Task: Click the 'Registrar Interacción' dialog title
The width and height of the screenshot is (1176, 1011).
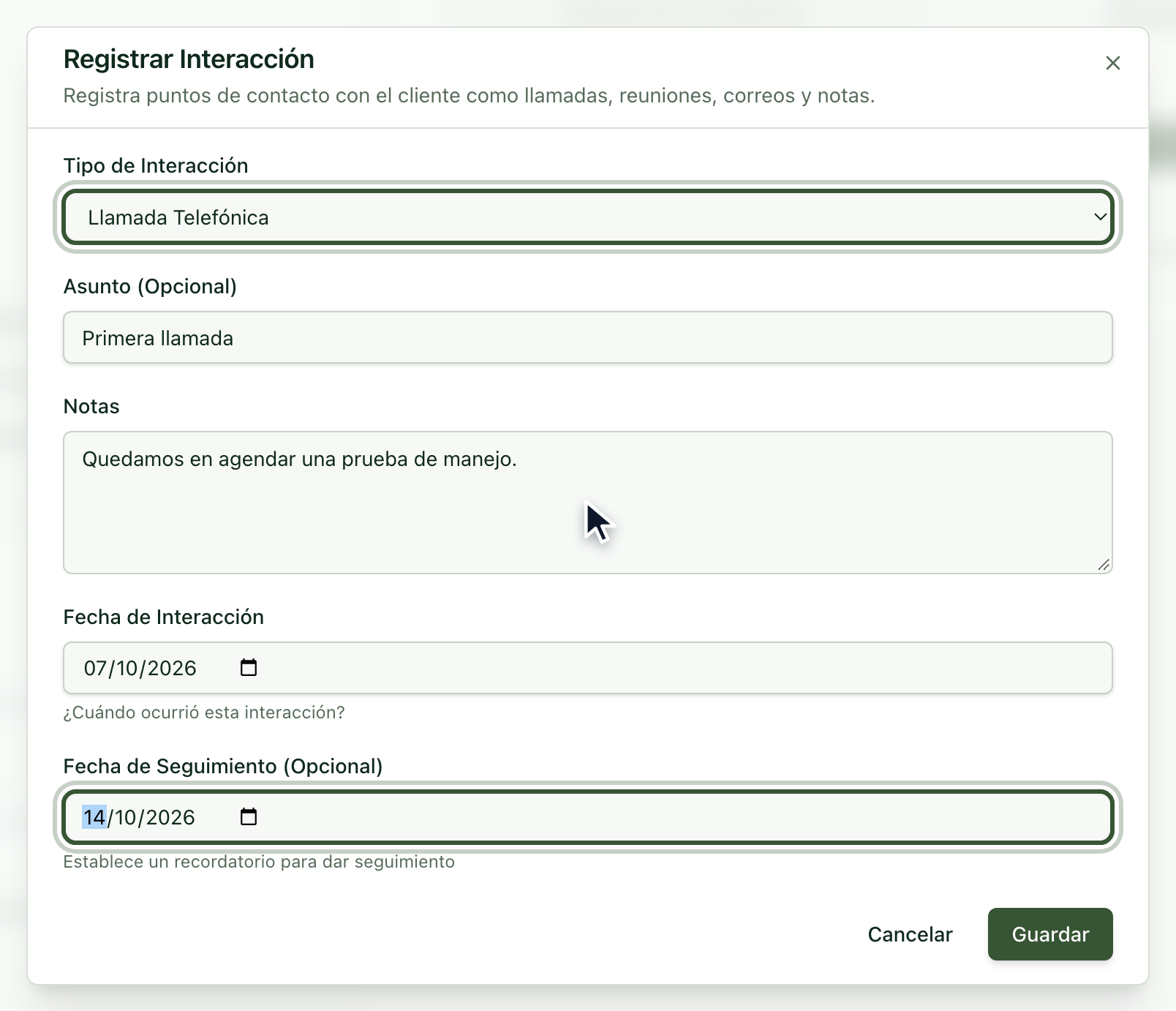Action: click(189, 59)
